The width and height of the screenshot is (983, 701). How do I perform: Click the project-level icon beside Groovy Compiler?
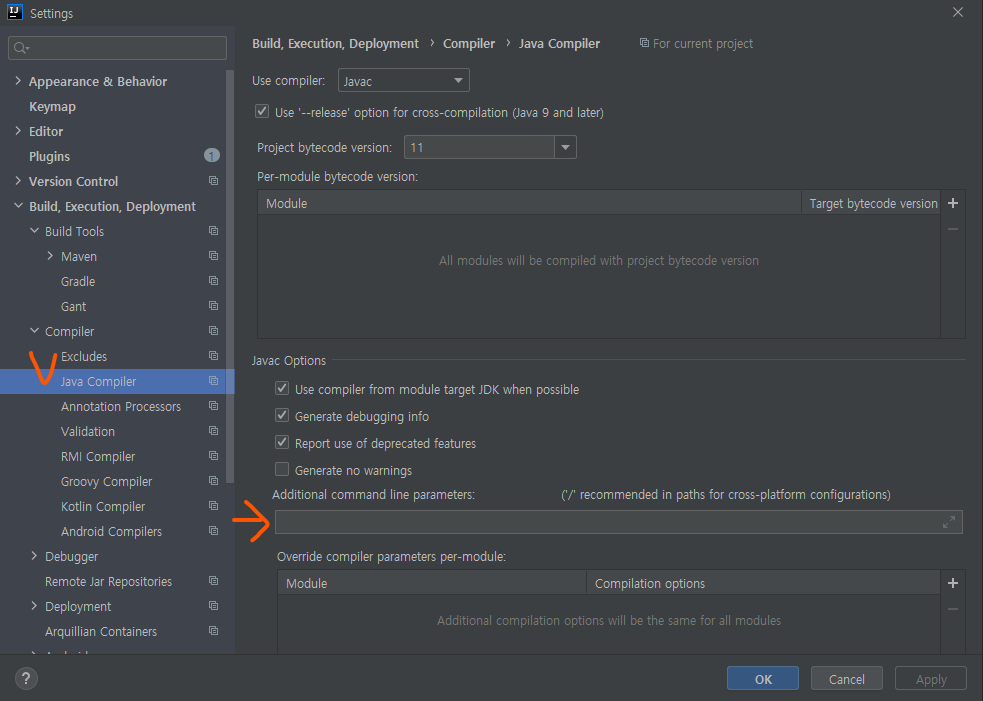click(213, 481)
